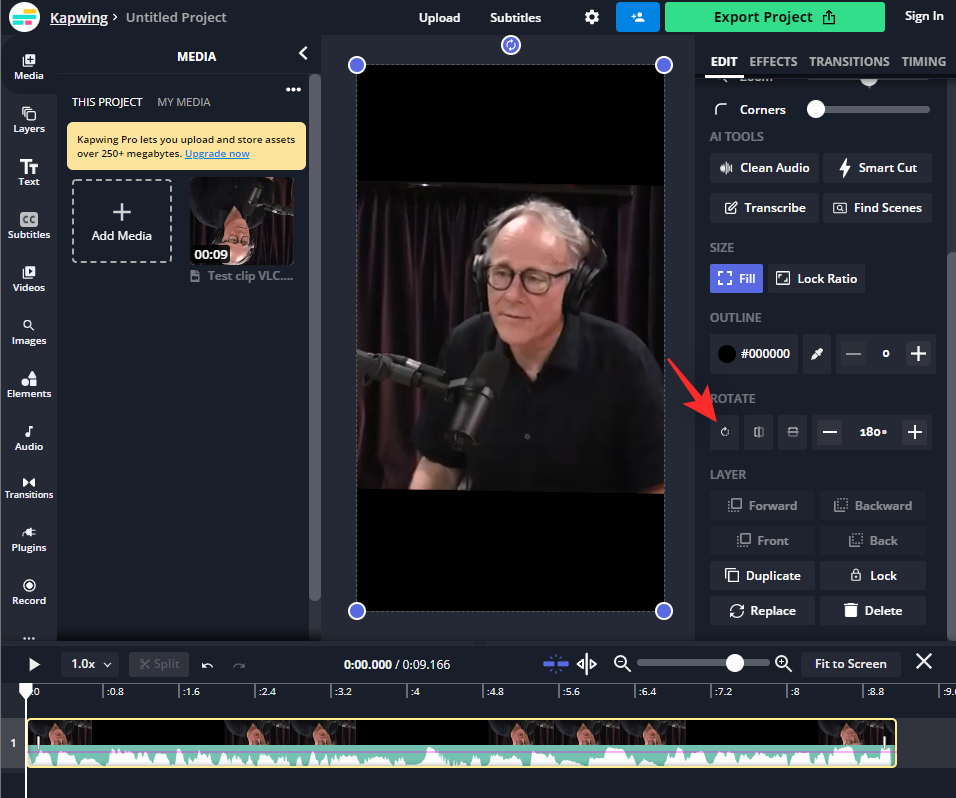Click Subtitles in the top bar
Image resolution: width=956 pixels, height=798 pixels.
click(515, 18)
